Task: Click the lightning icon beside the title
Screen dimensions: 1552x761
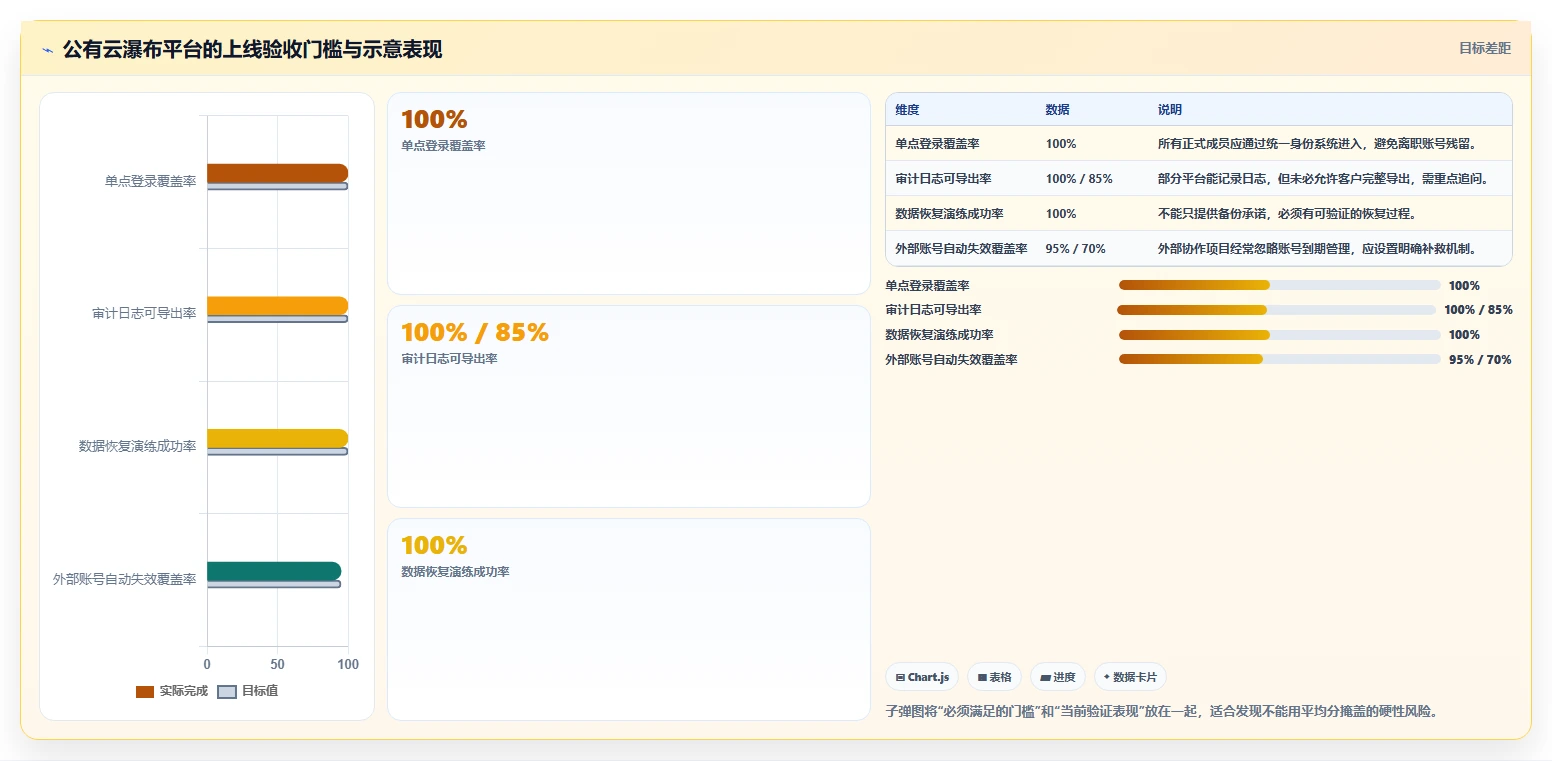Action: click(x=47, y=50)
